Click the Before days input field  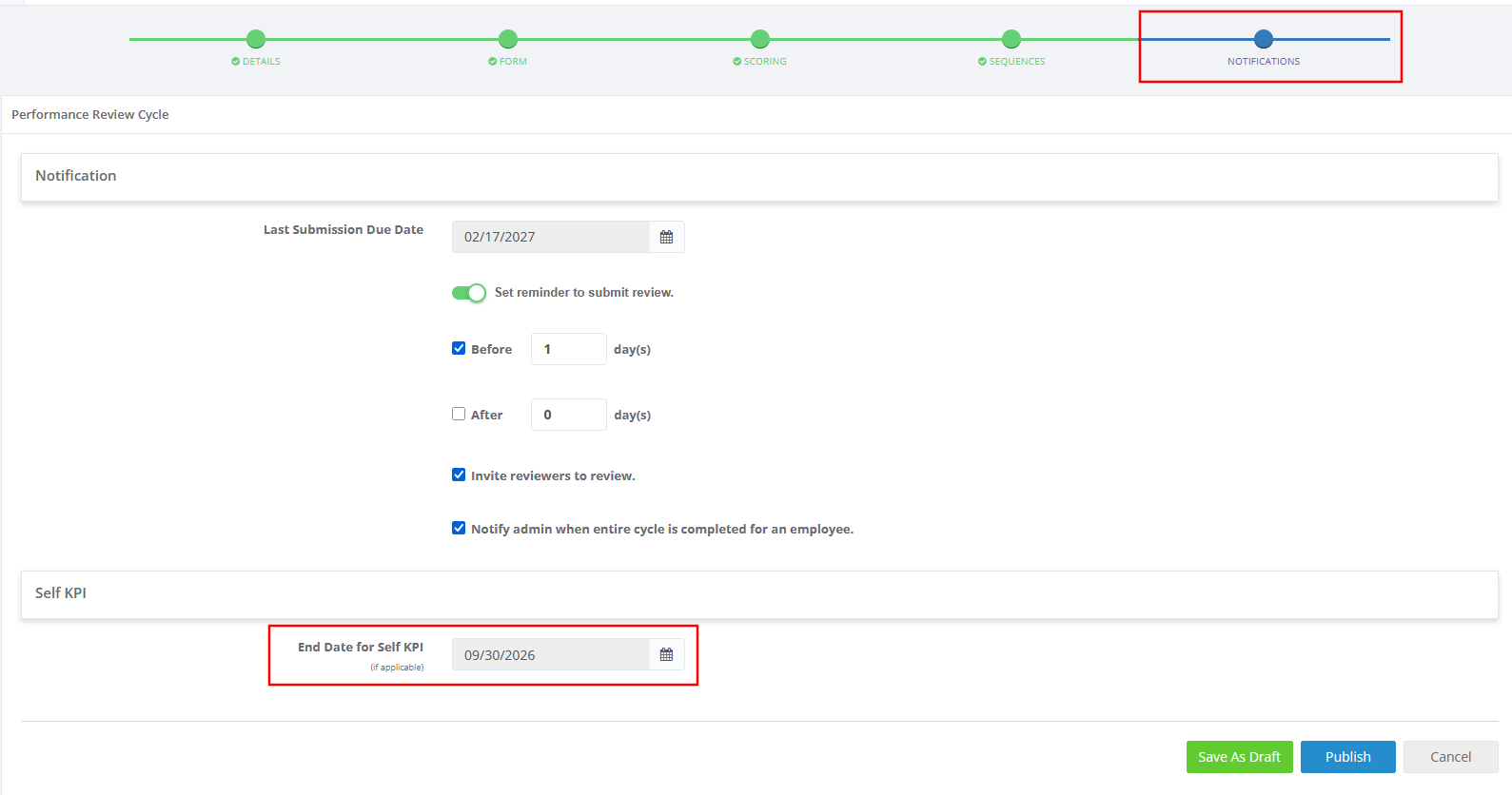point(569,349)
